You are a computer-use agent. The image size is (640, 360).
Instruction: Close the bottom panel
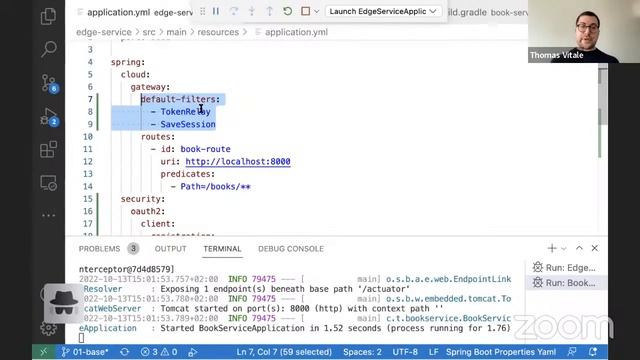coord(595,248)
